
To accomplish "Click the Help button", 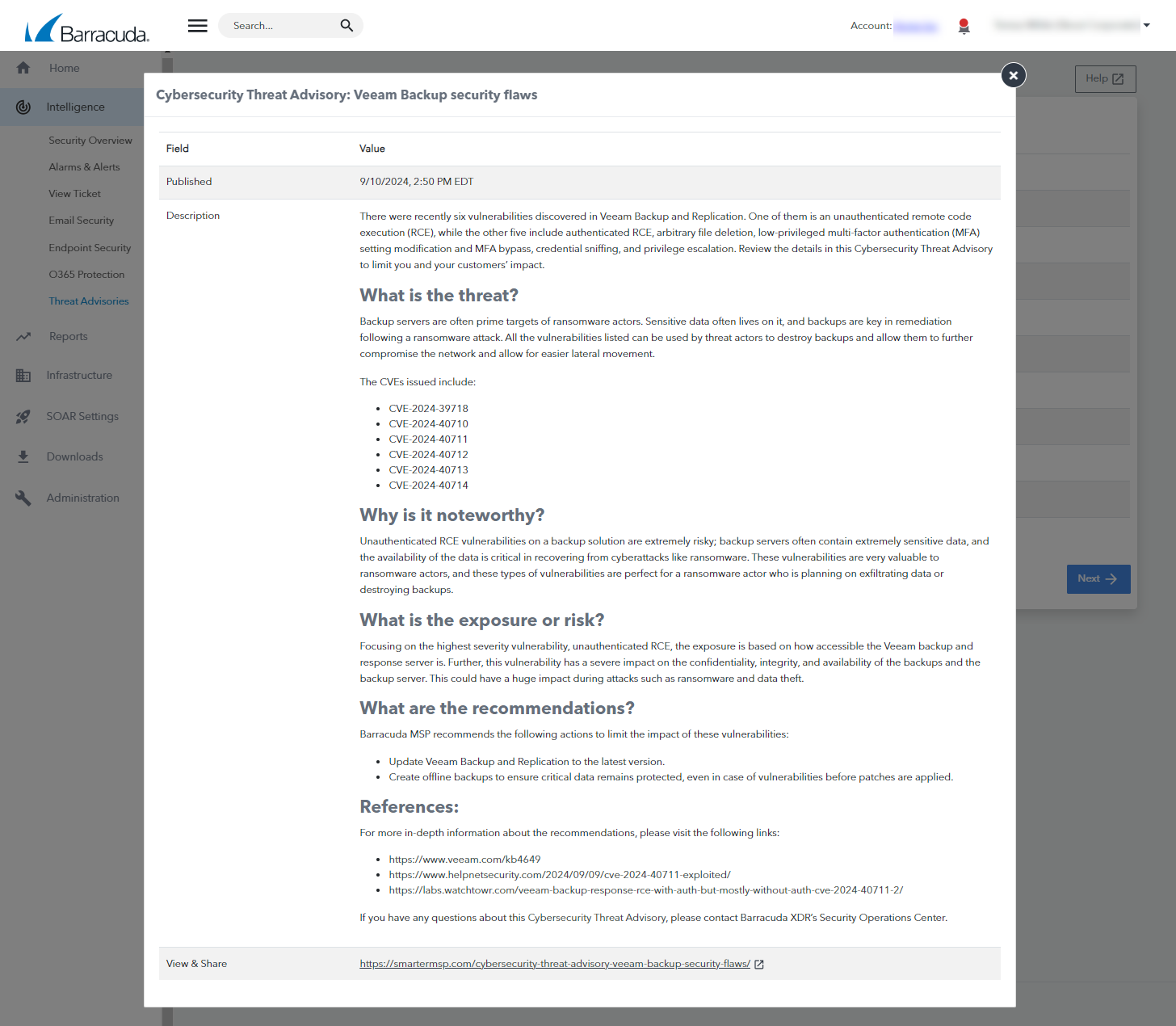I will pyautogui.click(x=1105, y=78).
